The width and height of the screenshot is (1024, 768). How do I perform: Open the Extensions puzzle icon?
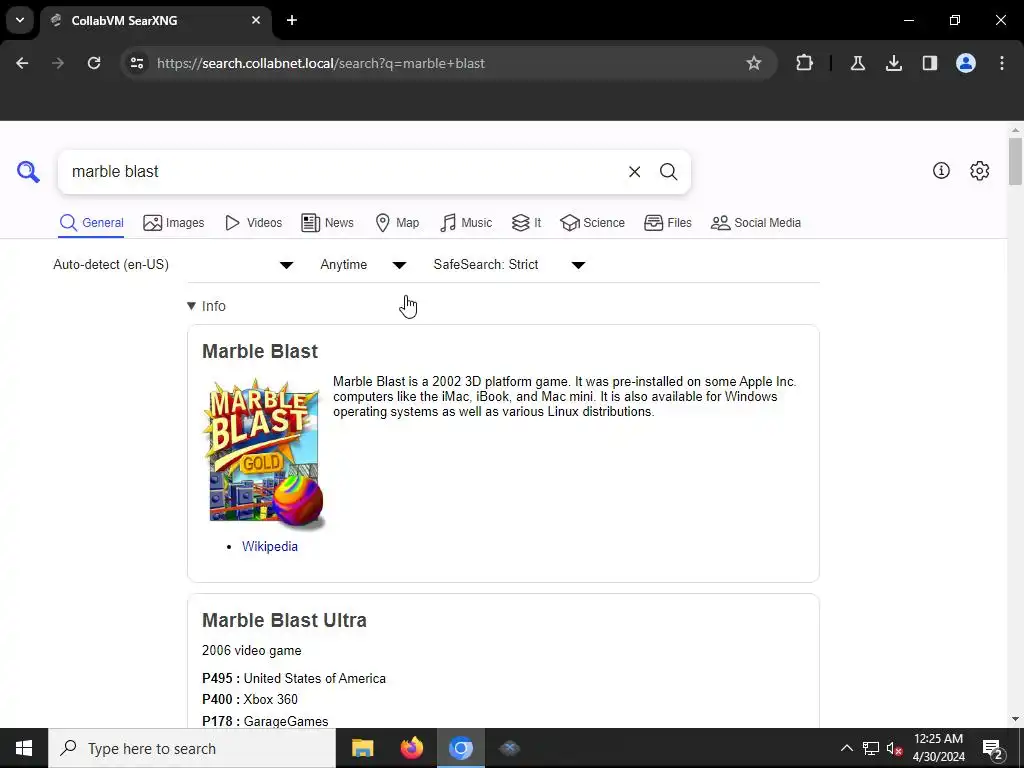pos(805,63)
